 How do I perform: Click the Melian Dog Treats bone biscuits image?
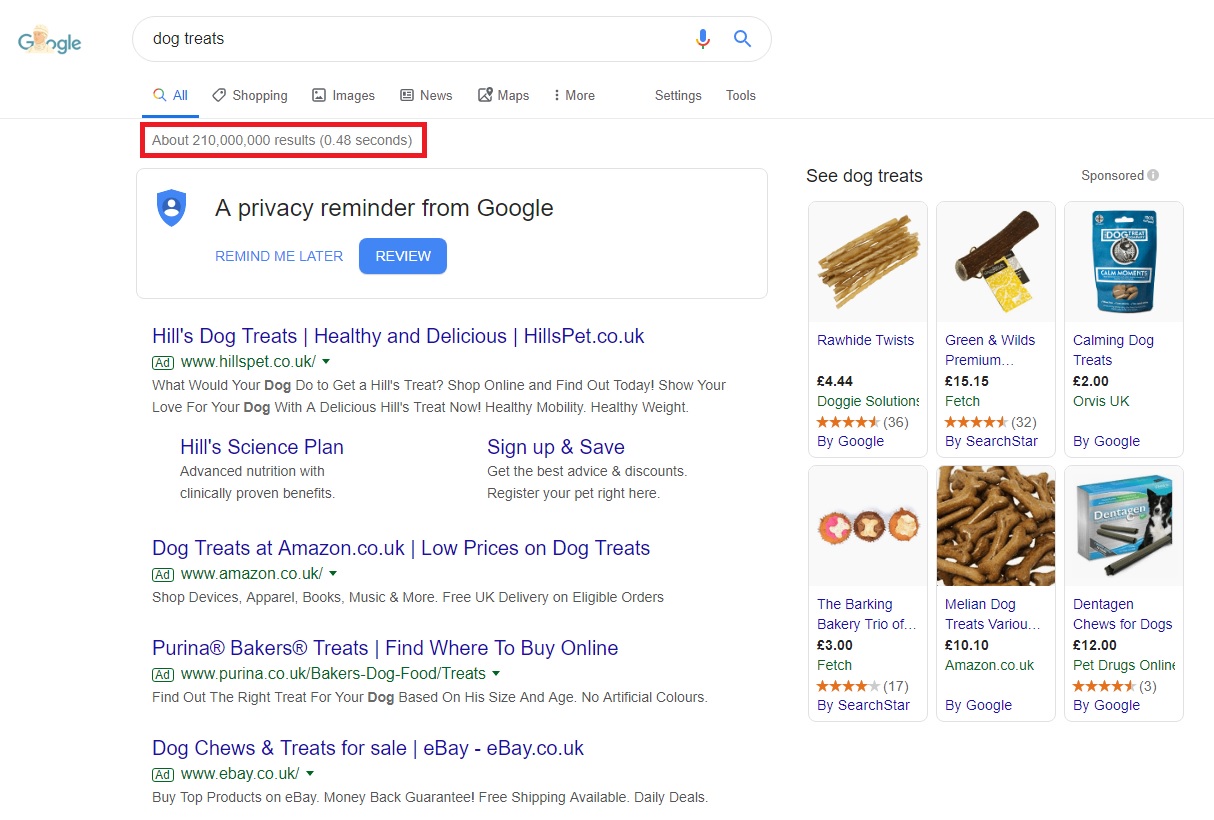click(x=996, y=526)
